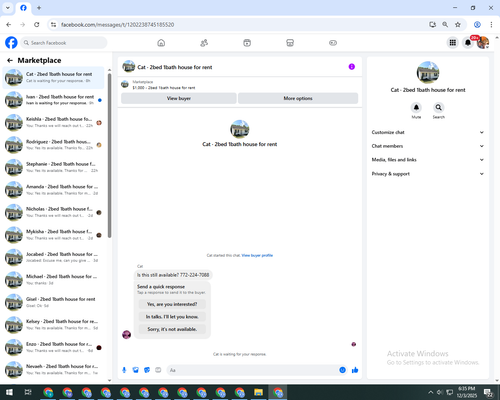
Task: Mute this conversation with bell icon
Action: (416, 107)
